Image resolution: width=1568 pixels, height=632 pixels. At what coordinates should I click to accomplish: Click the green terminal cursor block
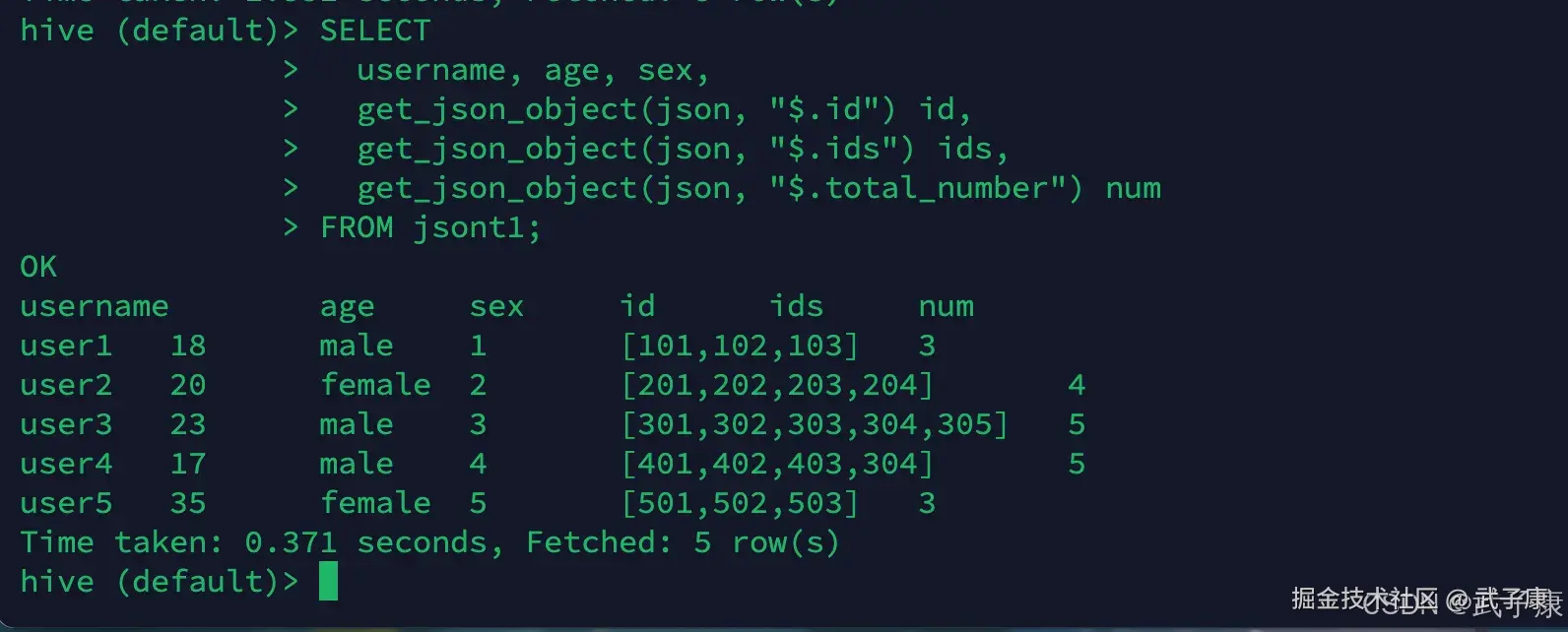[x=328, y=581]
